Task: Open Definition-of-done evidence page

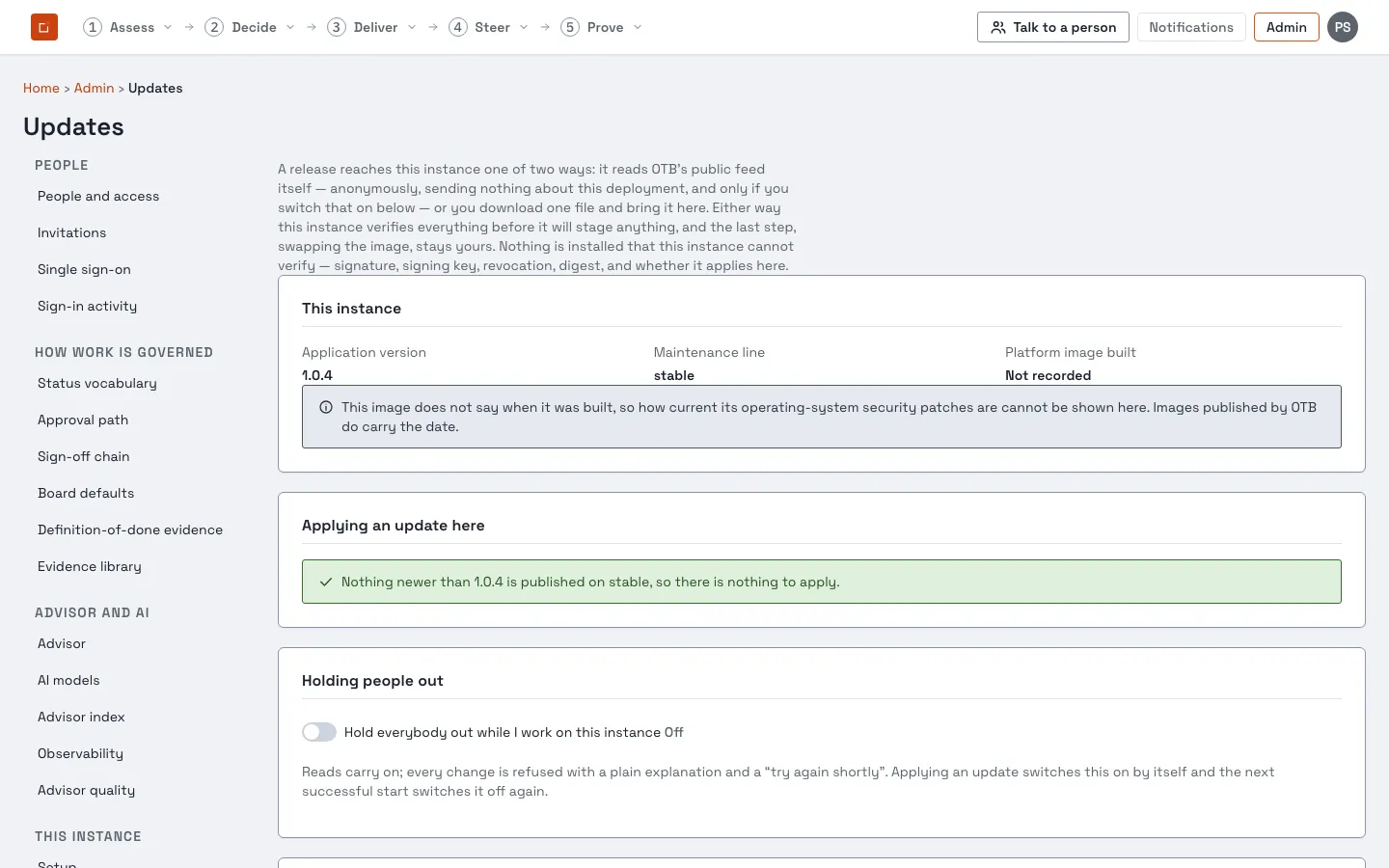Action: point(130,529)
